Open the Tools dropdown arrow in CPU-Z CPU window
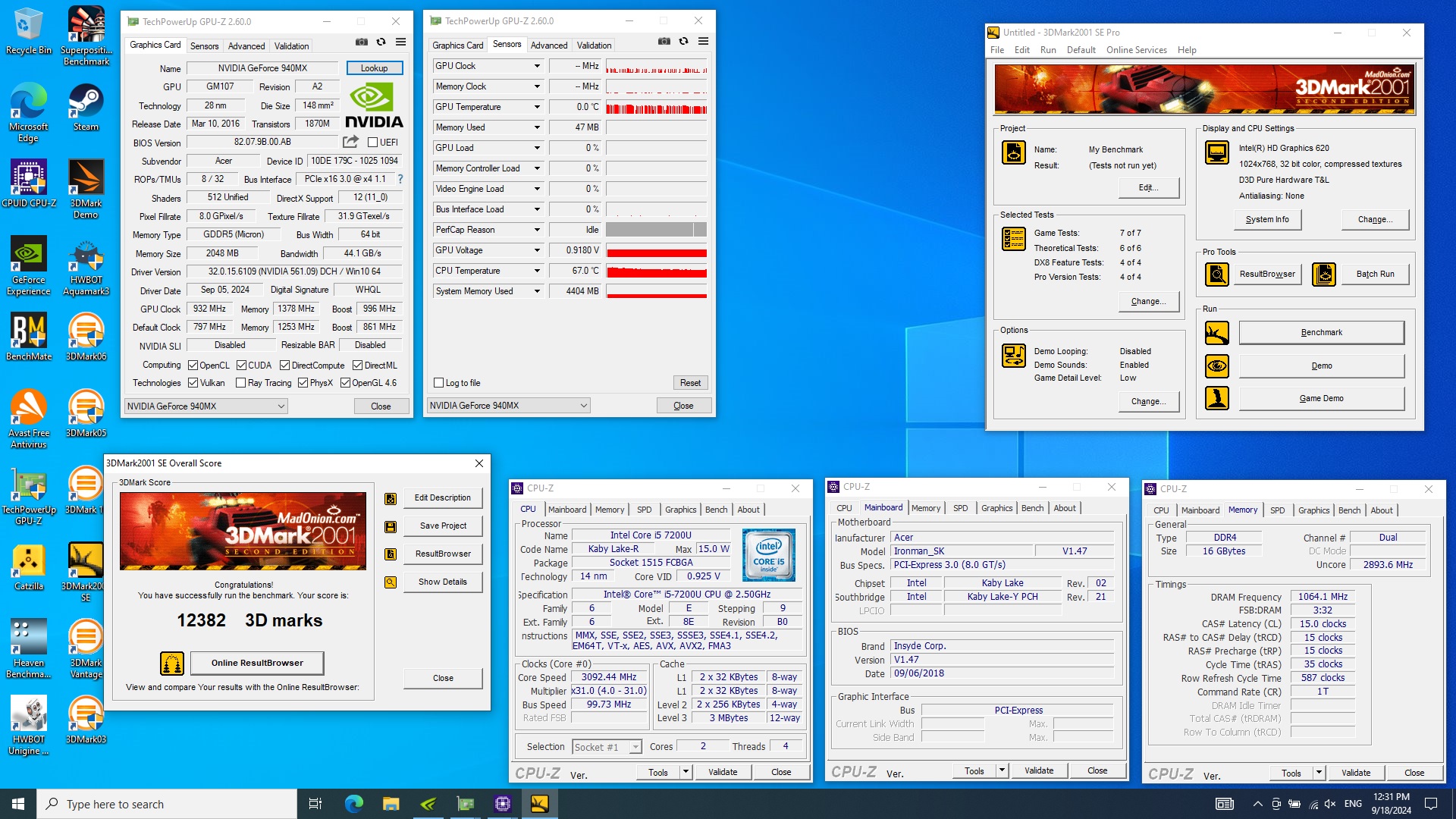 [x=686, y=772]
